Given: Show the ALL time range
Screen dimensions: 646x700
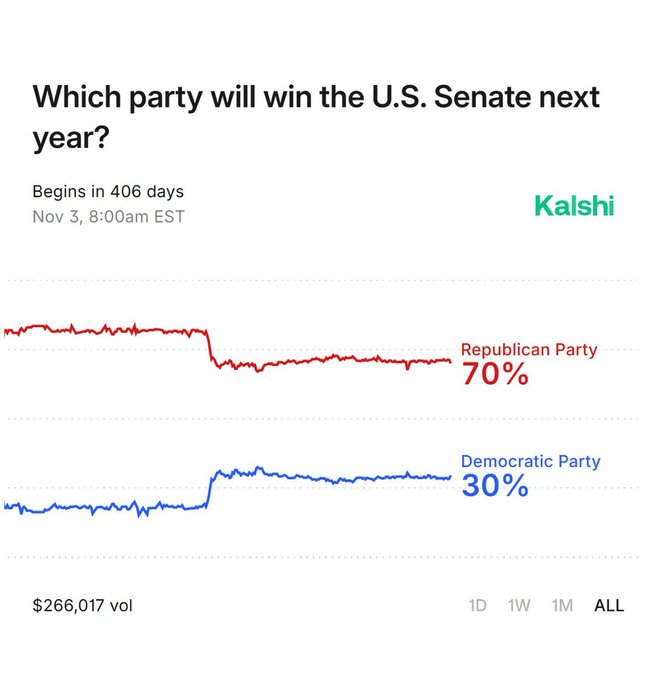Looking at the screenshot, I should tap(608, 605).
